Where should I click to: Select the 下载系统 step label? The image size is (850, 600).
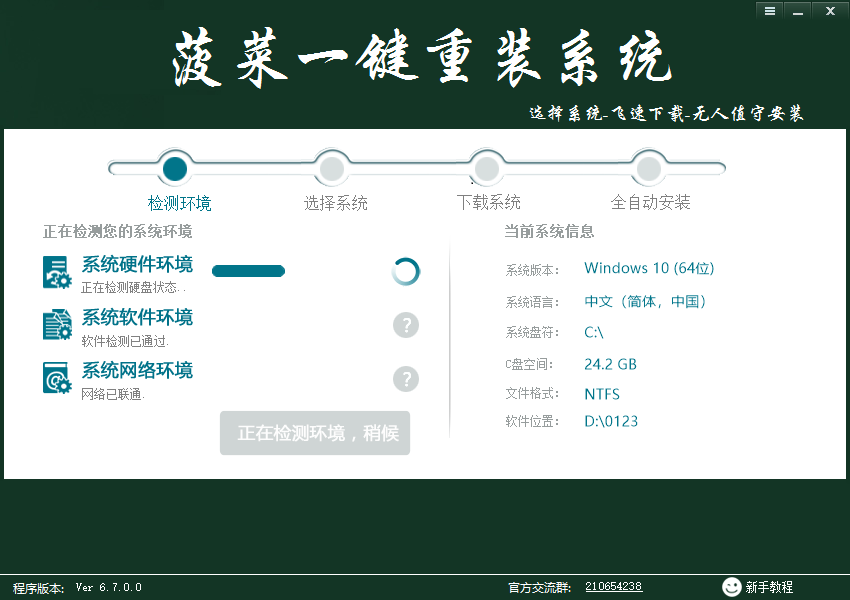coord(488,202)
